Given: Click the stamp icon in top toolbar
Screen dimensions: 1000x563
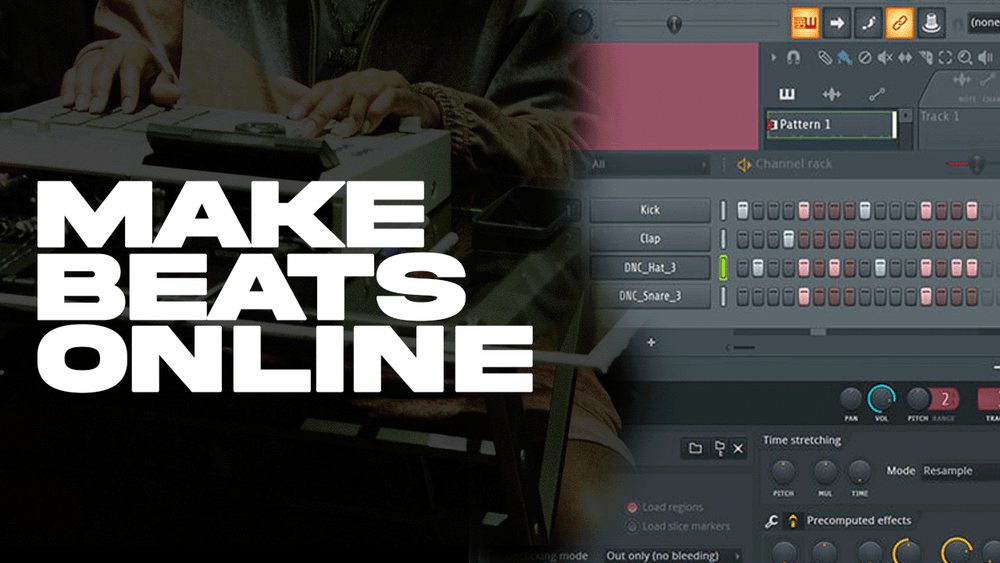Looking at the screenshot, I should pyautogui.click(x=932, y=21).
